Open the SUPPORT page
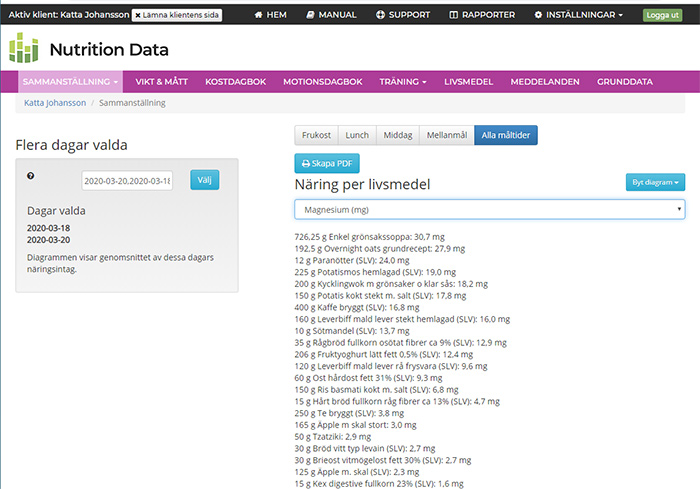Screen dimensions: 700x489 pos(403,15)
